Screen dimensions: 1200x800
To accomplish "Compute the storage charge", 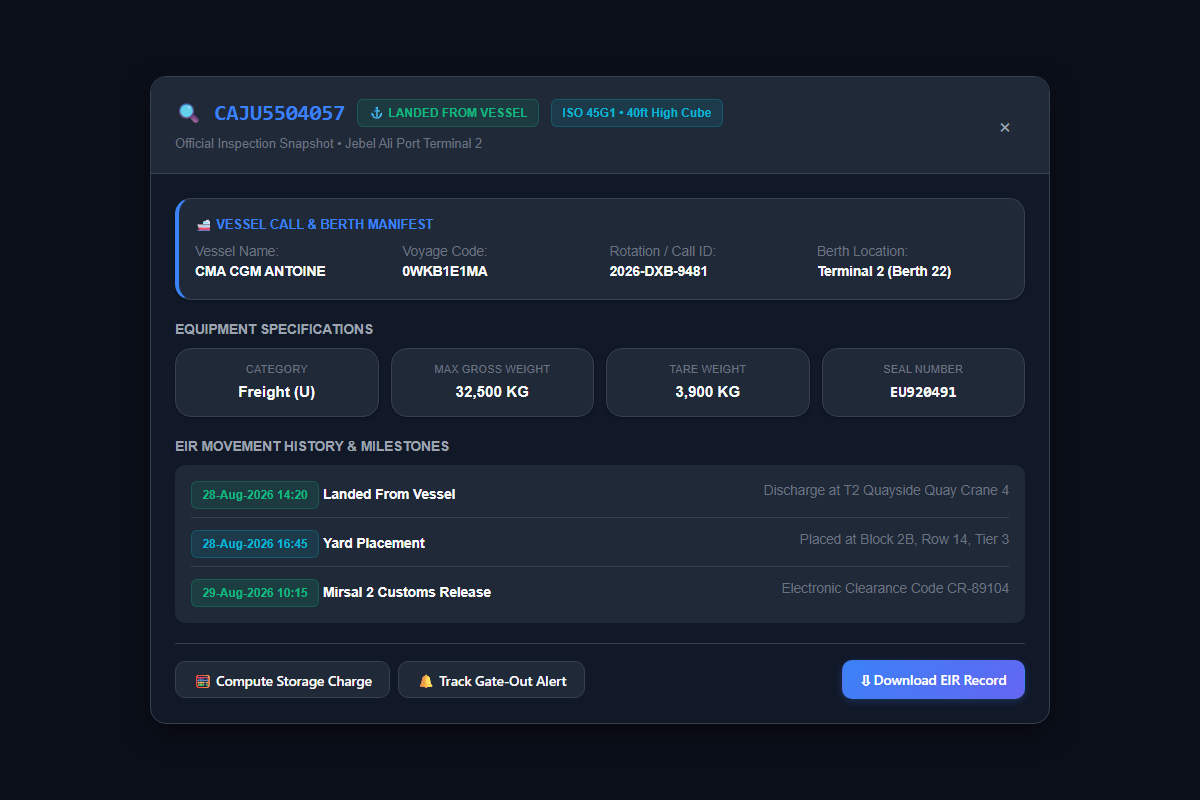I will click(x=282, y=680).
